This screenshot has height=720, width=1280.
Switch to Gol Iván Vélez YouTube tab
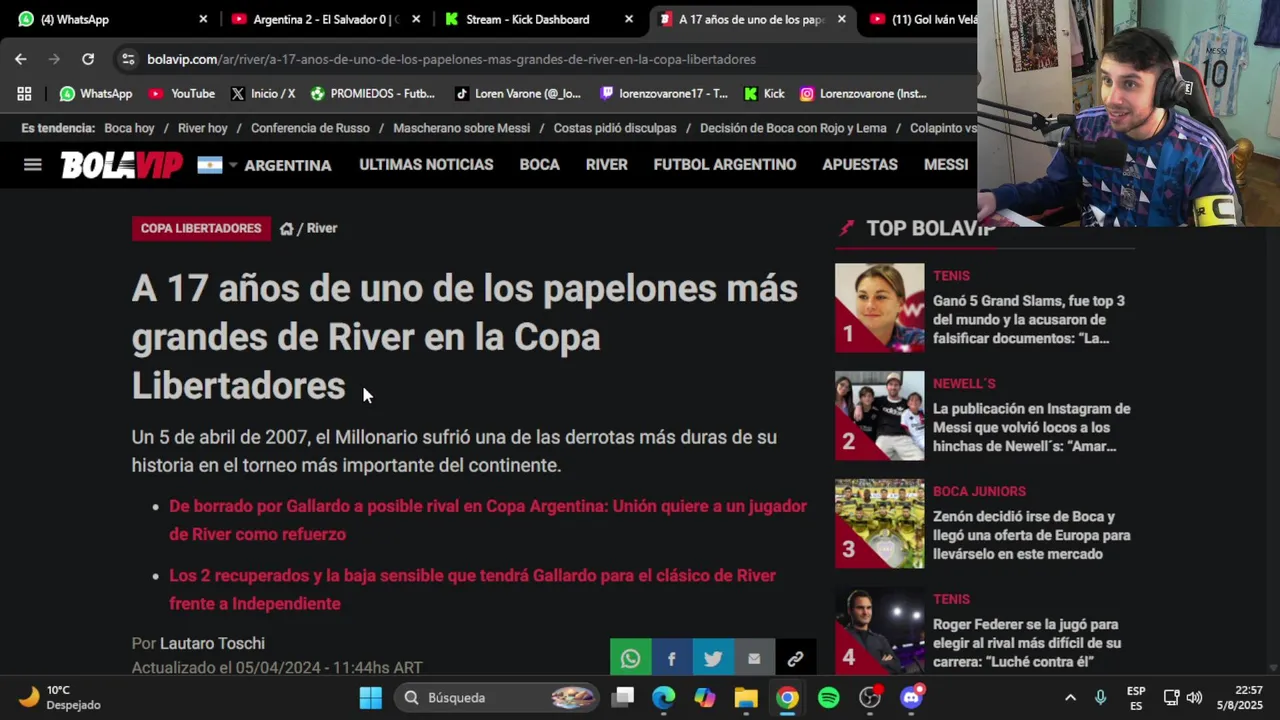click(x=920, y=19)
